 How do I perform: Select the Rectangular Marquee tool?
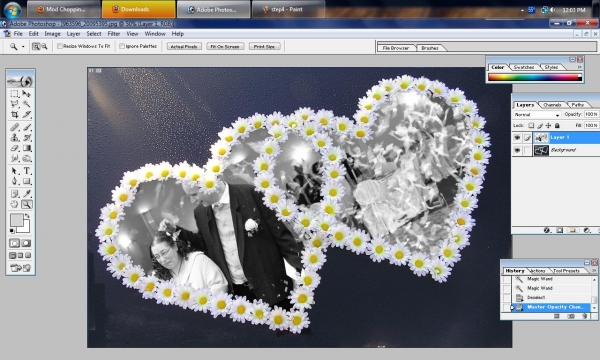[x=15, y=94]
